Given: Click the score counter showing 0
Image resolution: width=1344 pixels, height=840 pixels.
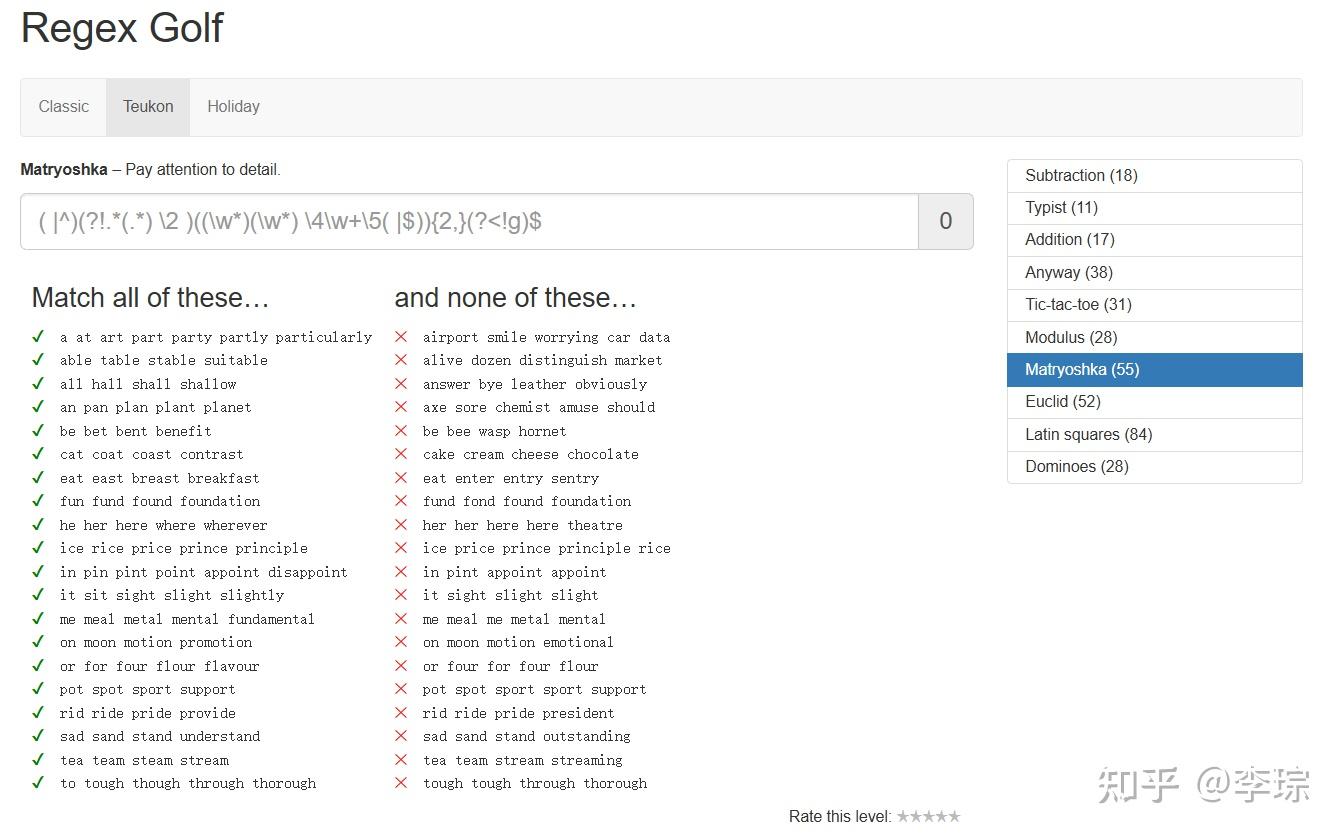Looking at the screenshot, I should (x=945, y=221).
